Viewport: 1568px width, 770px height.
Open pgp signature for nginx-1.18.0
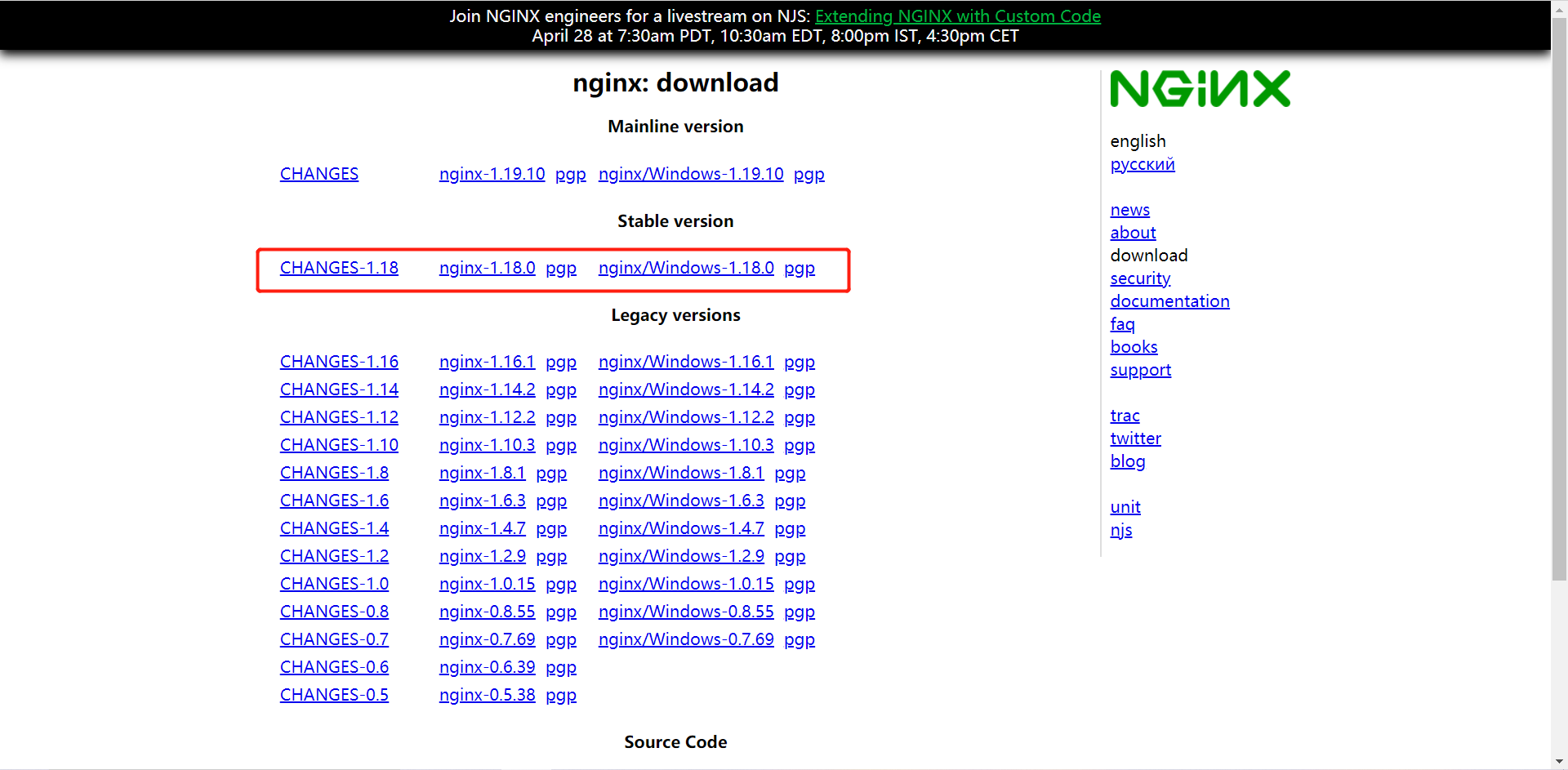pyautogui.click(x=561, y=269)
